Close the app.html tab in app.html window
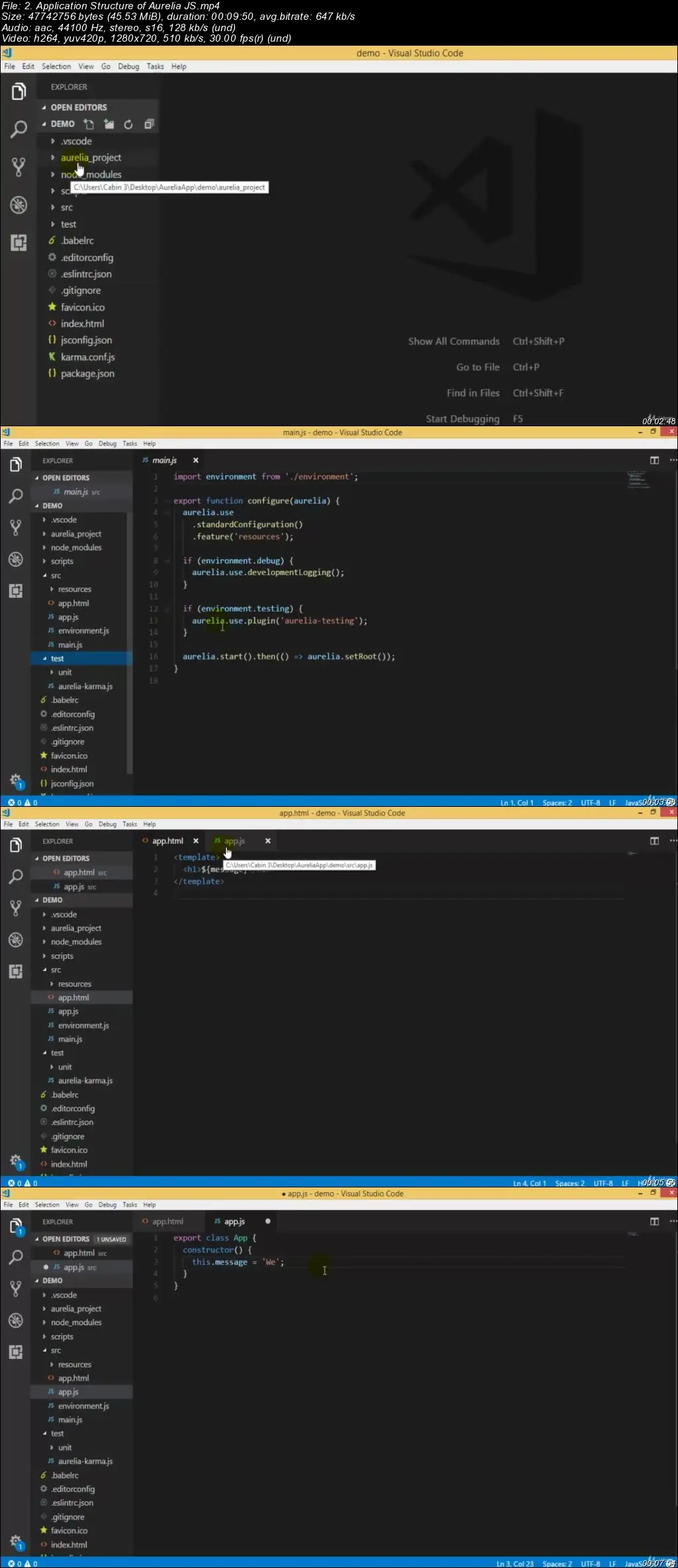Image resolution: width=678 pixels, height=1568 pixels. pos(195,841)
